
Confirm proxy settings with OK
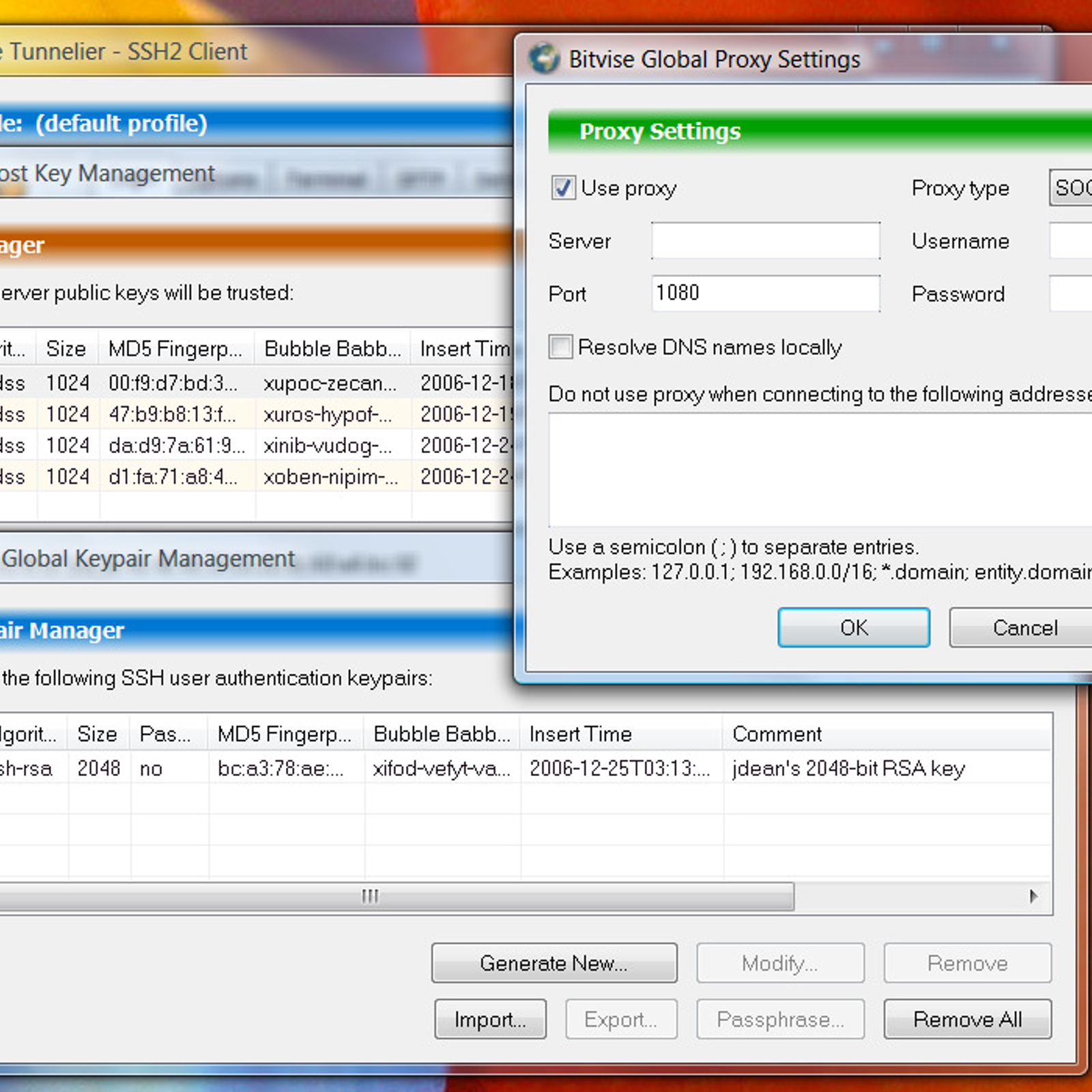click(854, 627)
